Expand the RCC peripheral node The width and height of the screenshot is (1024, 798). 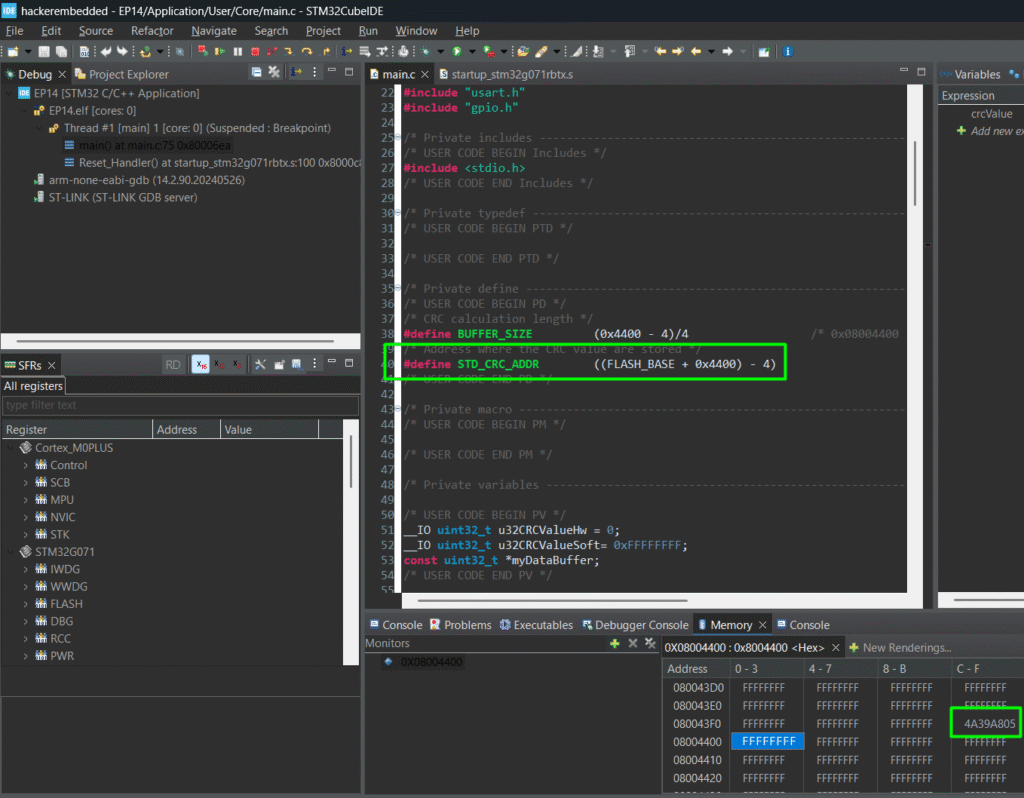(27, 638)
